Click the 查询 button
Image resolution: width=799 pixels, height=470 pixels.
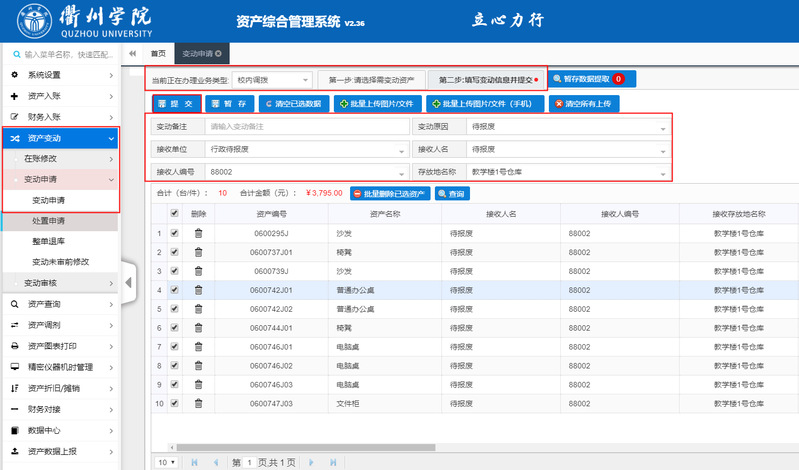point(452,194)
